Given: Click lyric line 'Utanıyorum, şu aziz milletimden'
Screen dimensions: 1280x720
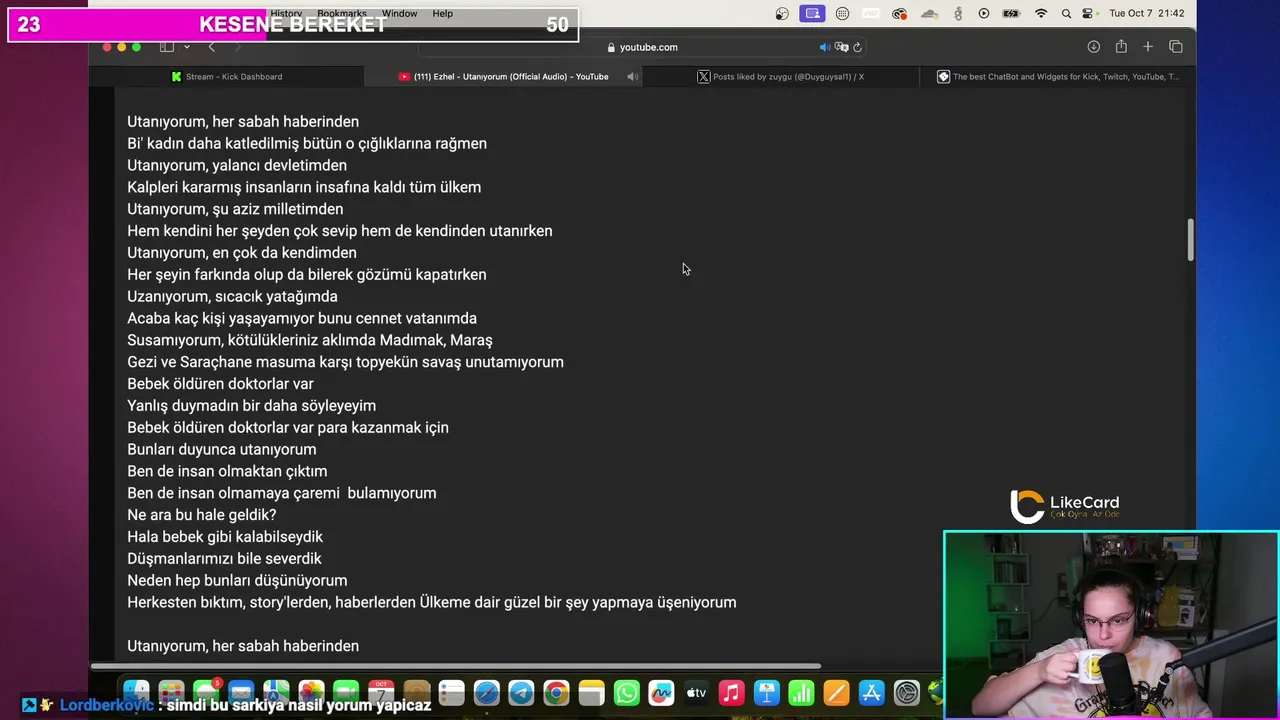Looking at the screenshot, I should pos(235,209).
